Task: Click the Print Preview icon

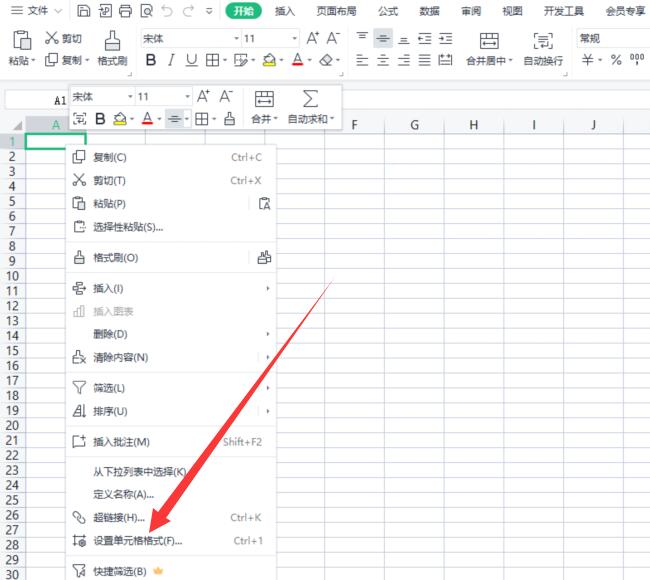Action: [x=147, y=11]
